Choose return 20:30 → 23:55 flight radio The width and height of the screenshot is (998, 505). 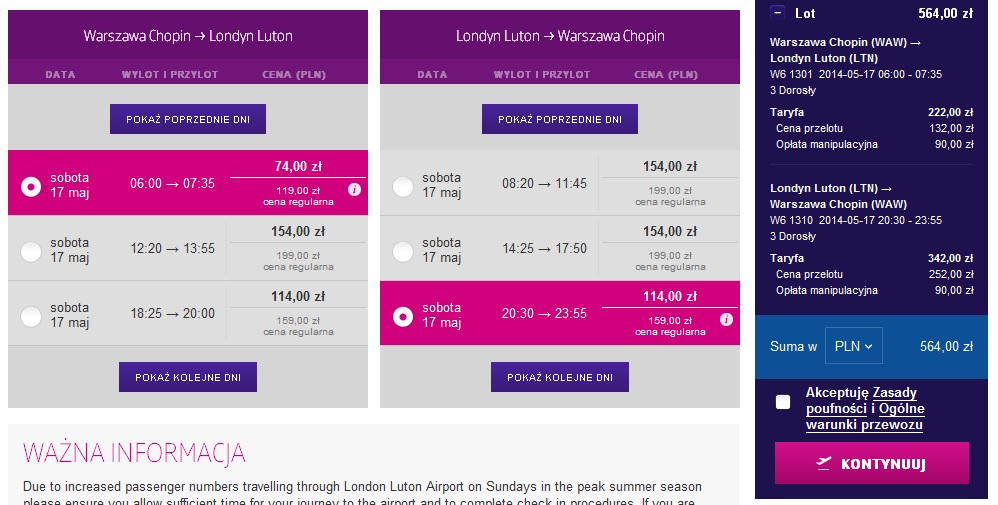click(x=402, y=317)
